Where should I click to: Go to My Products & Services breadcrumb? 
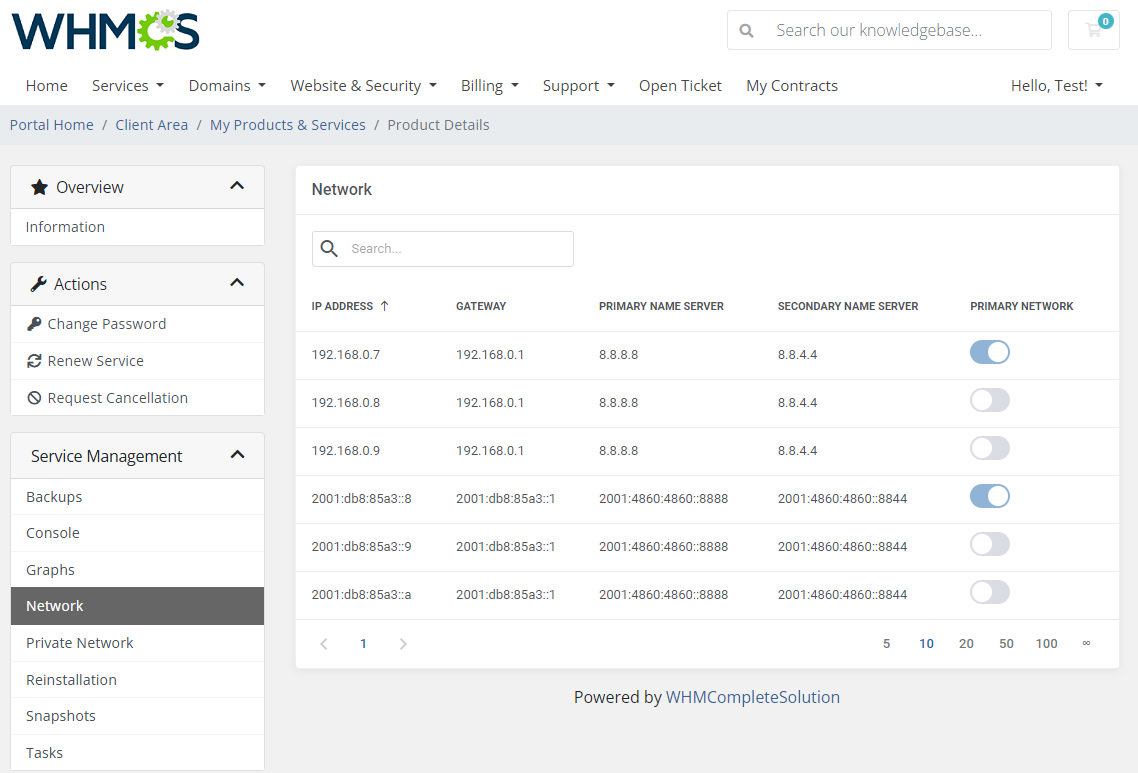(x=287, y=124)
